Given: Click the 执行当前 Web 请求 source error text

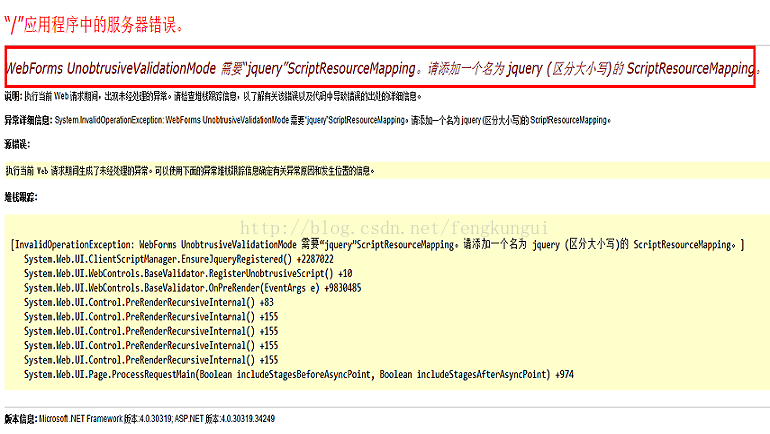Looking at the screenshot, I should pos(190,171).
